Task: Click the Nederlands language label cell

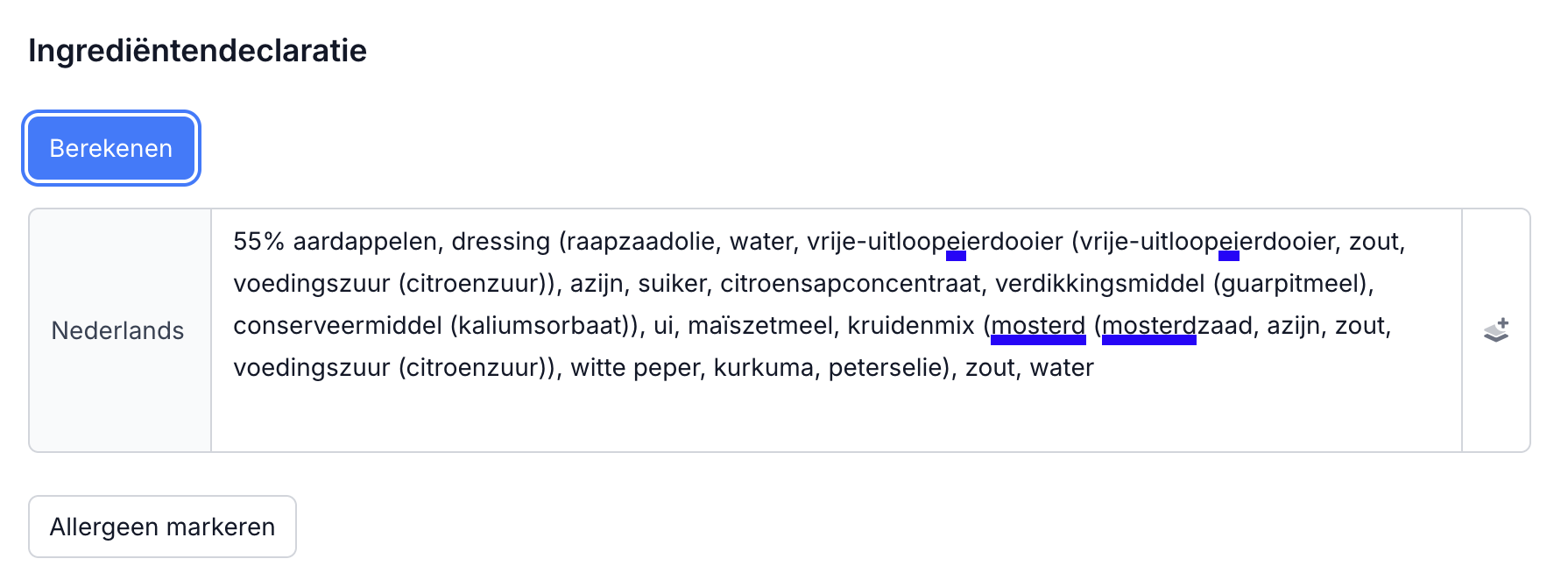Action: coord(117,330)
